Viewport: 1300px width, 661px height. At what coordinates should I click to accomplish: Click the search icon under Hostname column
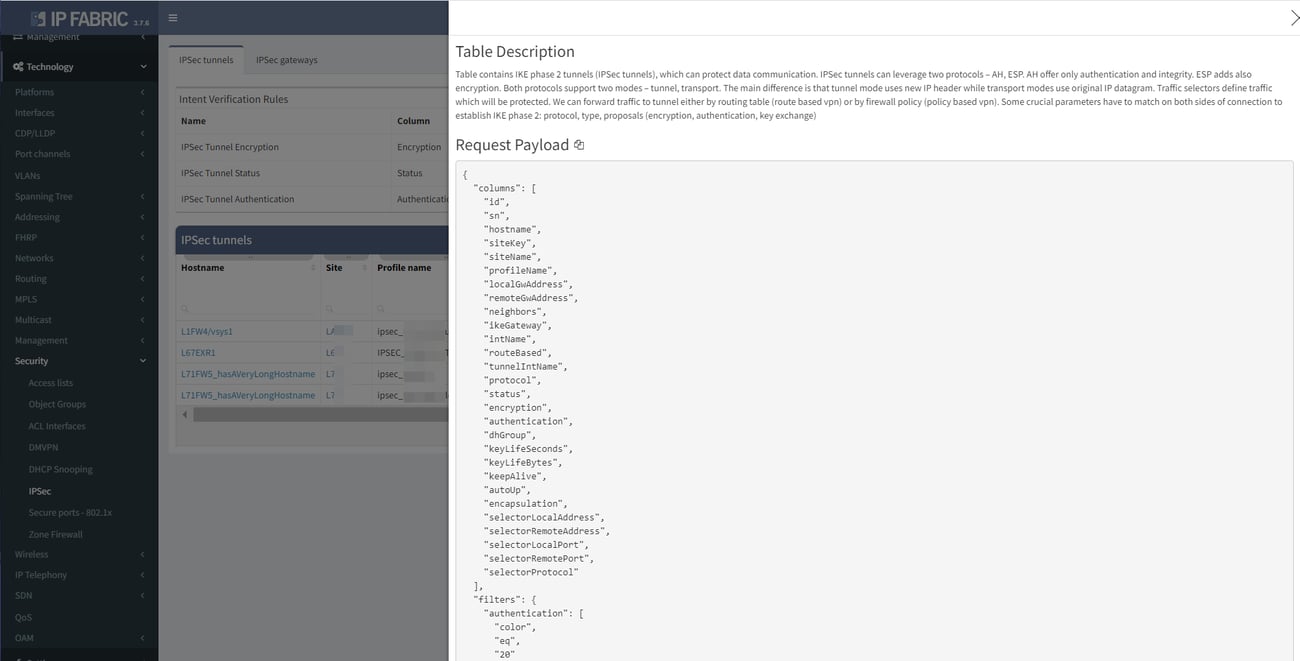(x=186, y=309)
